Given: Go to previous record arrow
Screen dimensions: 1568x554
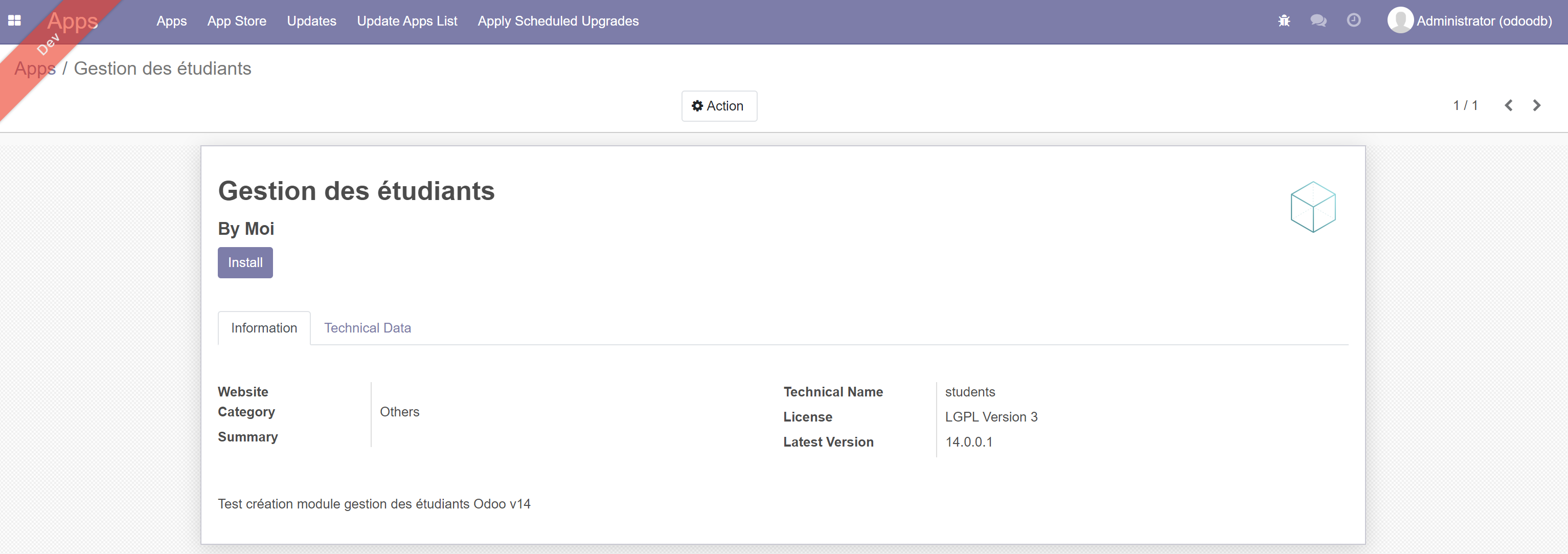Looking at the screenshot, I should coord(1508,105).
